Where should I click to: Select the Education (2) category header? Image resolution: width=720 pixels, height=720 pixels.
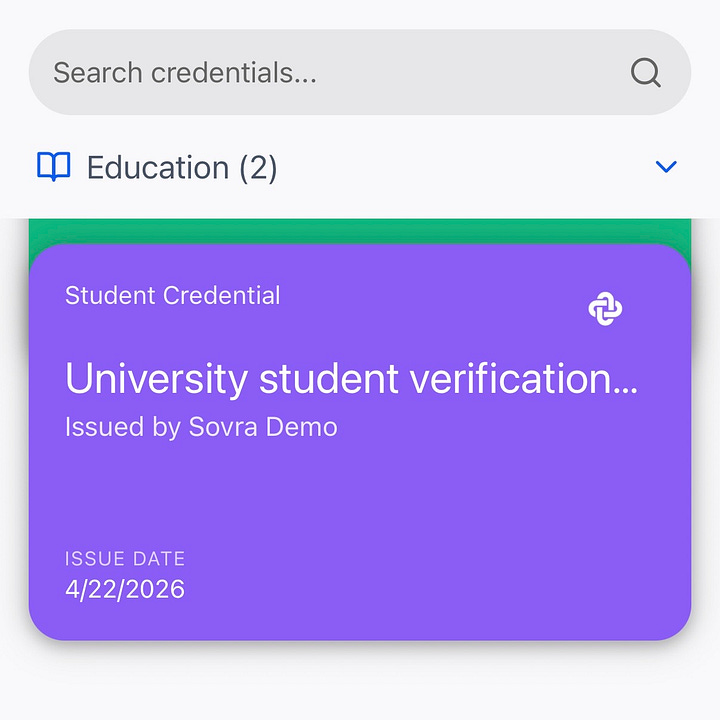click(x=360, y=167)
